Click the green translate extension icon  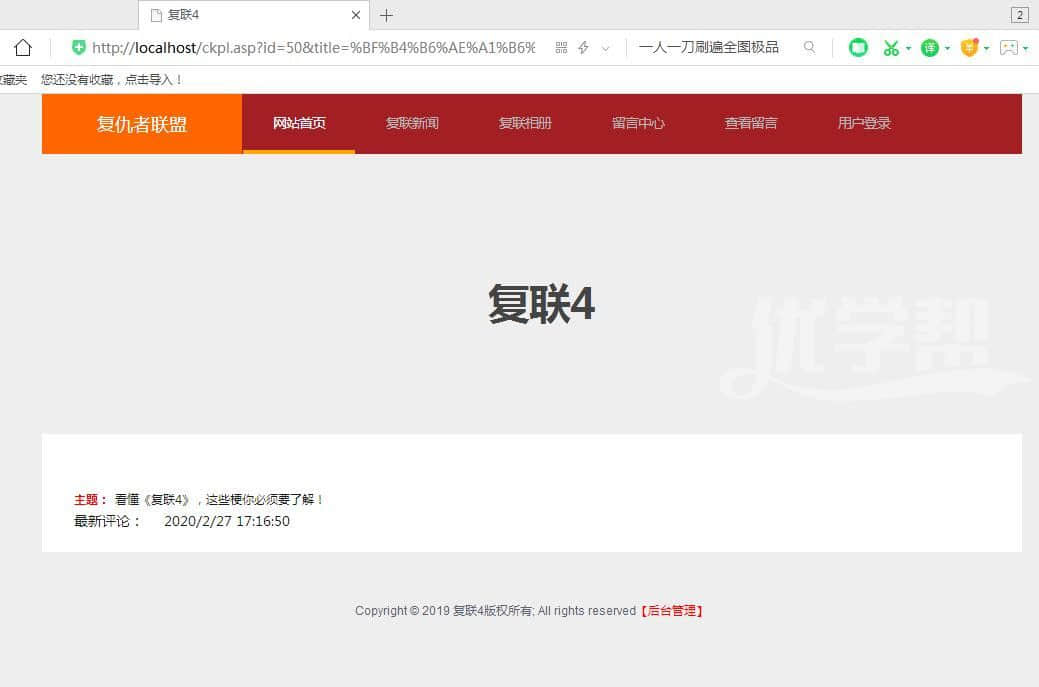pos(930,47)
